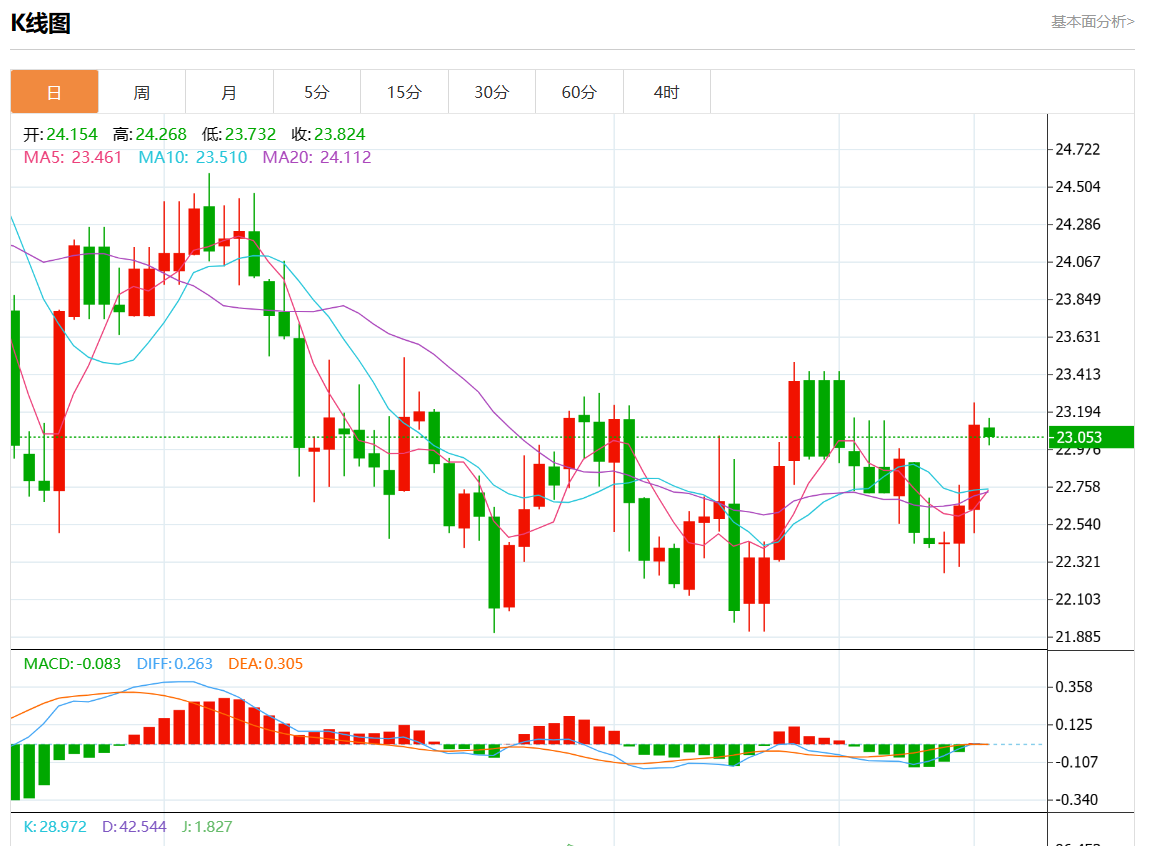Open the 60分 interval tab
The width and height of the screenshot is (1150, 846).
coord(579,92)
